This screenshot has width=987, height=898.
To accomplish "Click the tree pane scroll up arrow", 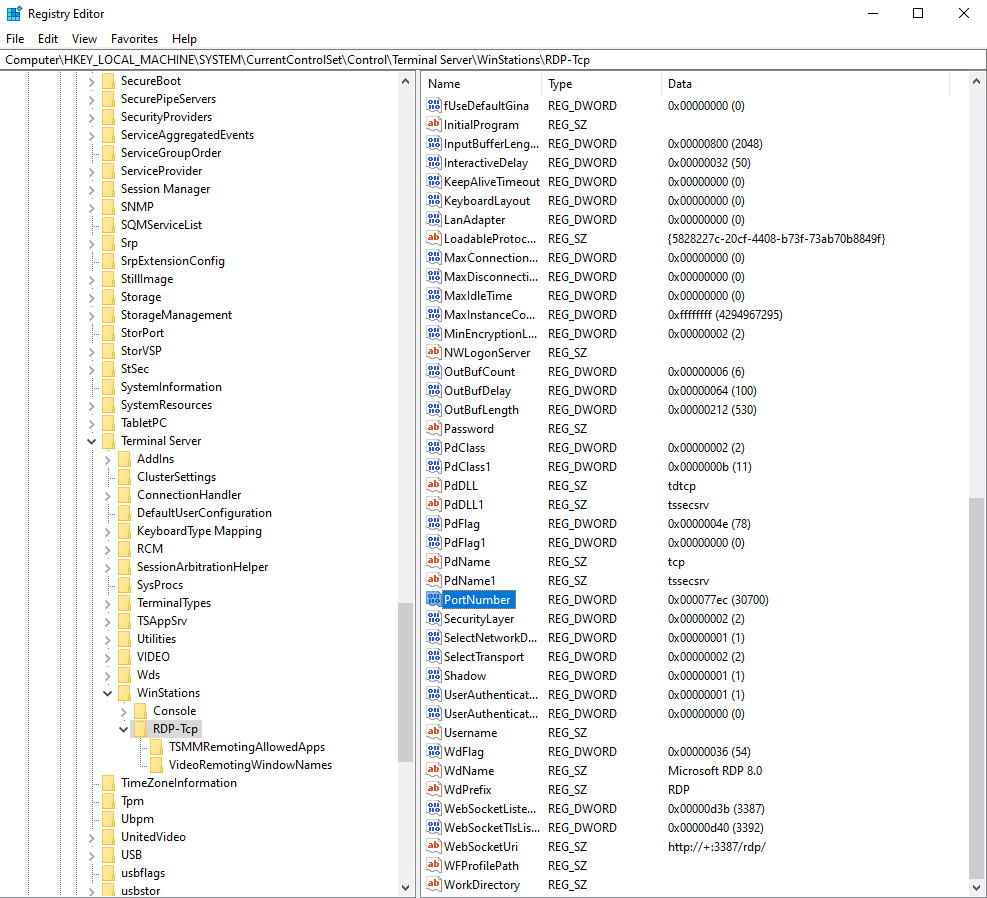I will click(x=405, y=81).
